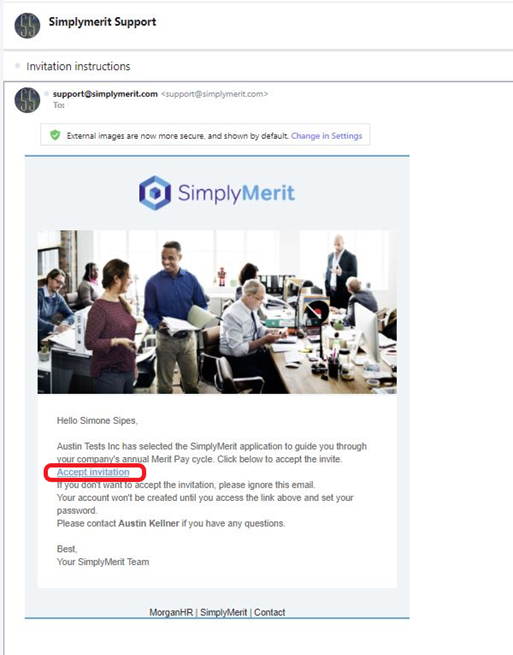Screen dimensions: 513x655
Task: Click the Accept invitation link
Action: (93, 472)
